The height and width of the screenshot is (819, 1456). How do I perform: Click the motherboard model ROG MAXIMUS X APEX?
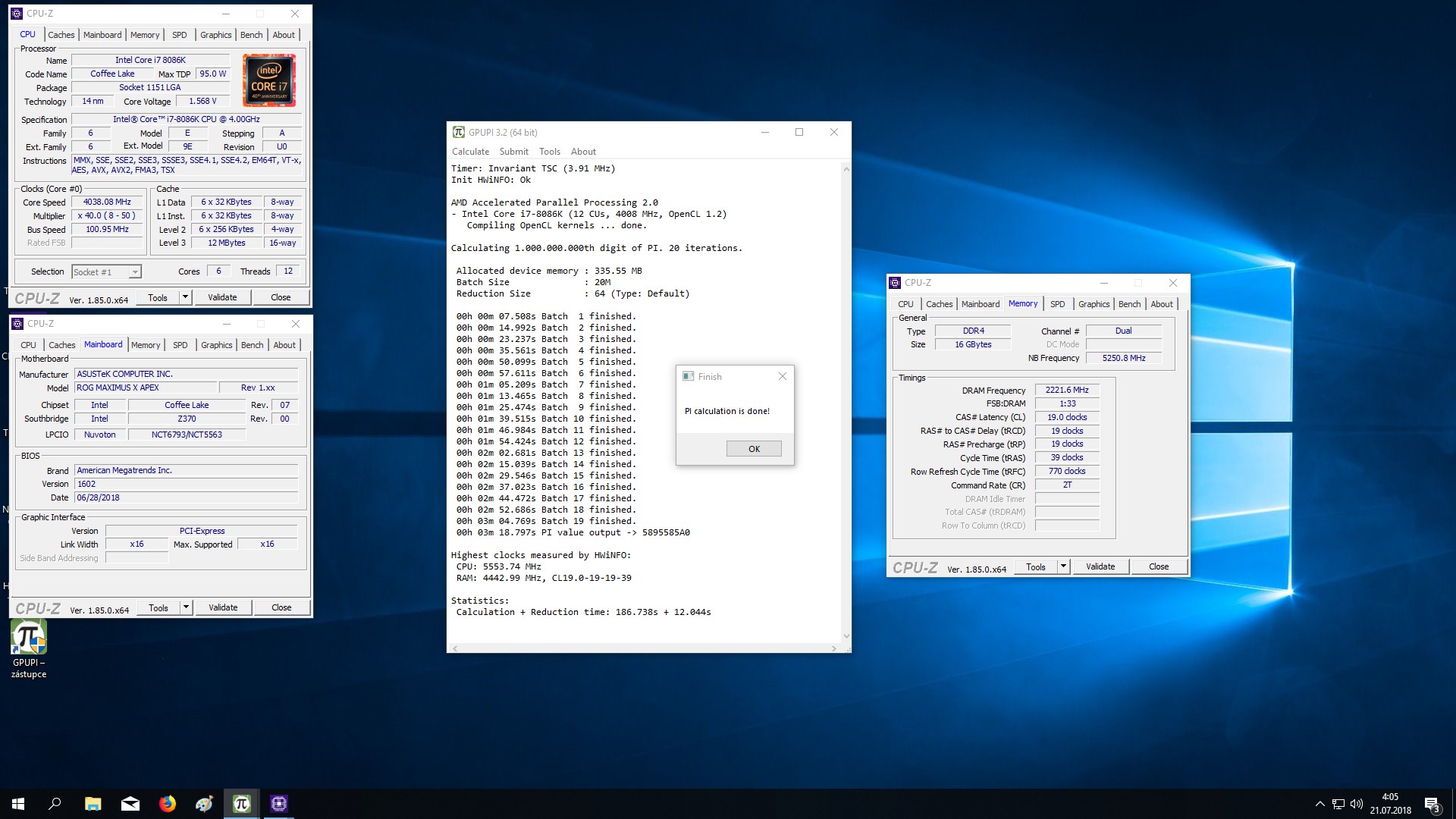click(x=146, y=388)
